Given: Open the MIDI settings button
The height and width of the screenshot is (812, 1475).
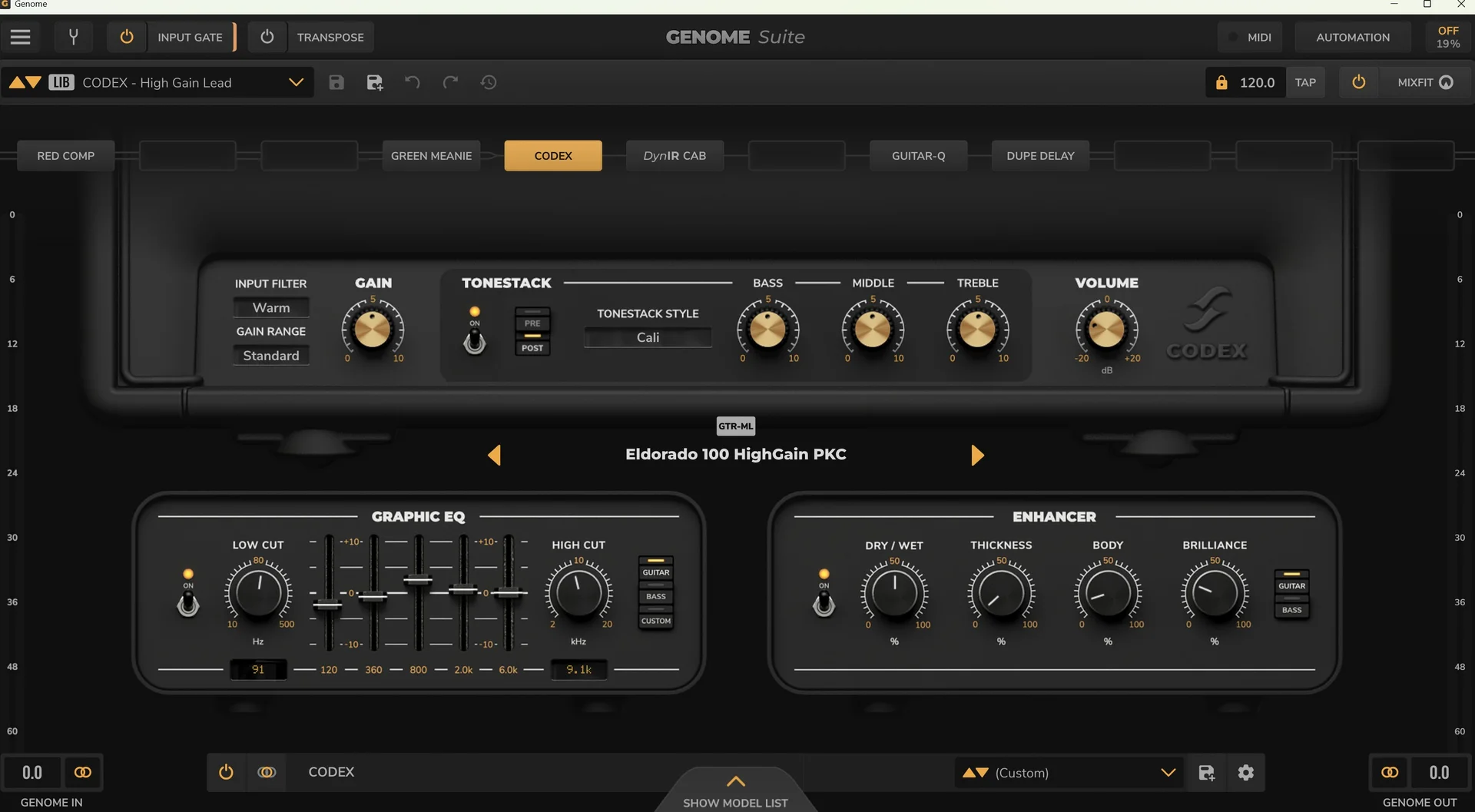Looking at the screenshot, I should tap(1250, 37).
